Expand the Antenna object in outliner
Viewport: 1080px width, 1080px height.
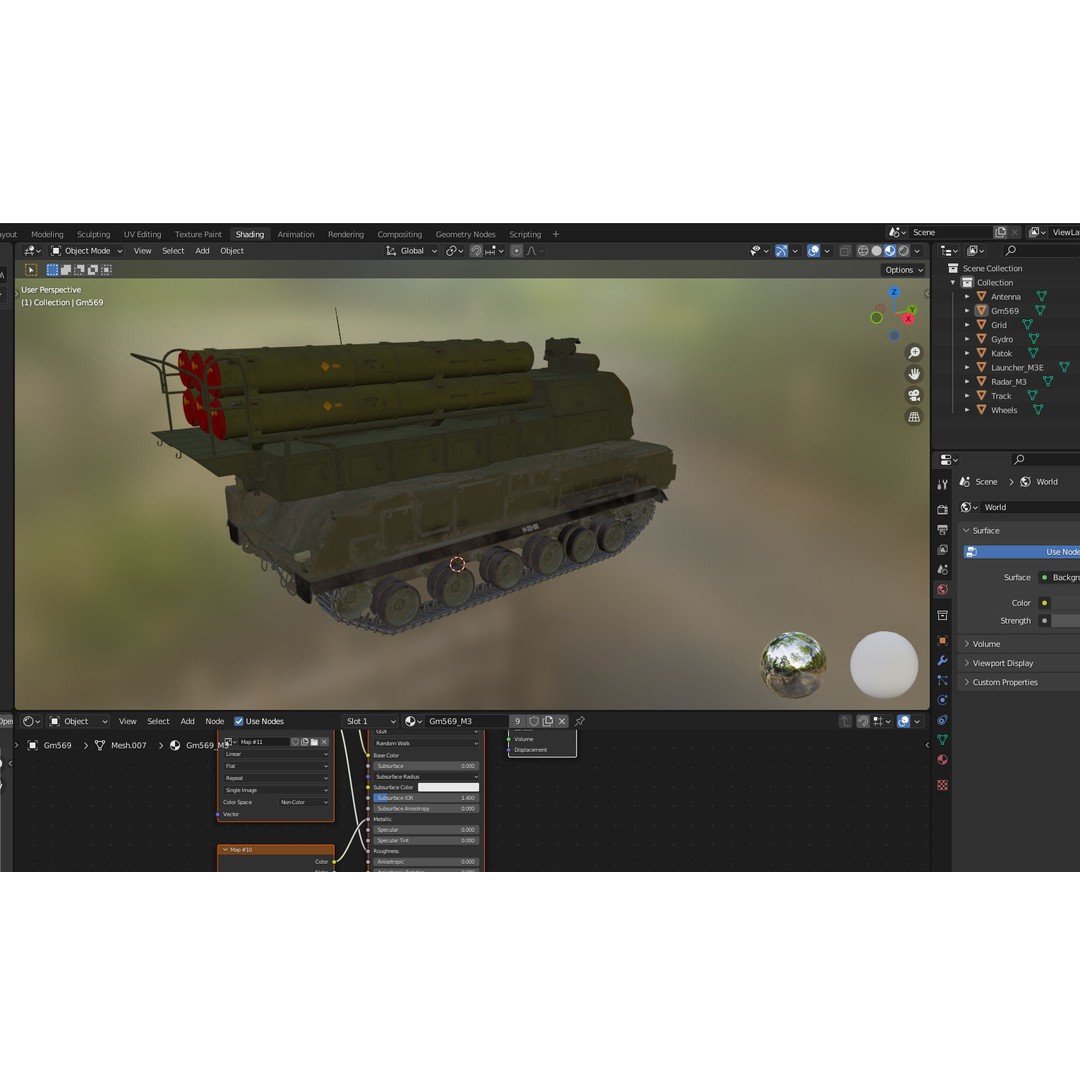click(967, 296)
